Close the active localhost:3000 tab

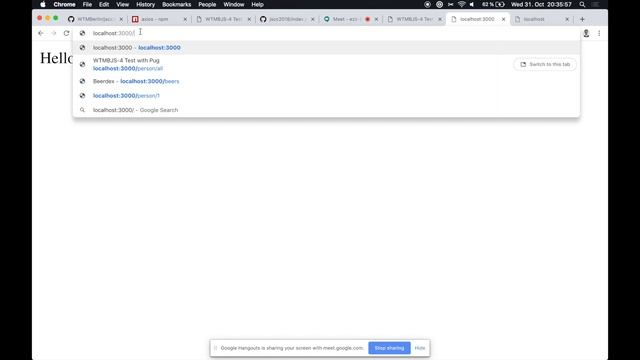(503, 19)
